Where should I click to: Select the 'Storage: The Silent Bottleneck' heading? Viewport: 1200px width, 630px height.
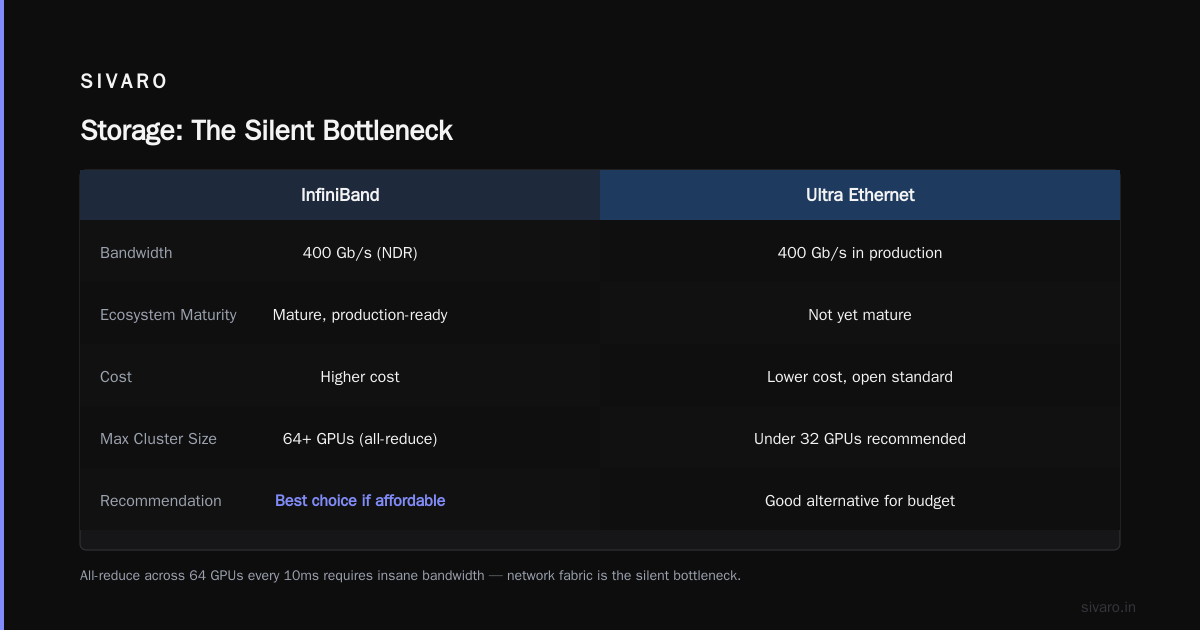click(x=267, y=130)
